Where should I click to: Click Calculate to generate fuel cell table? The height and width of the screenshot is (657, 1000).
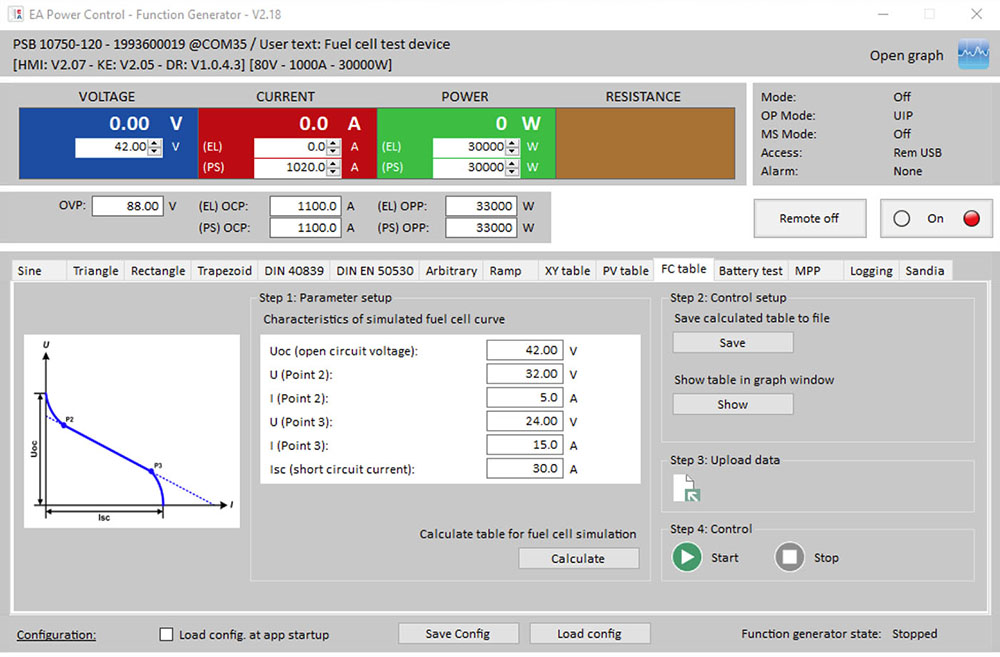click(578, 558)
